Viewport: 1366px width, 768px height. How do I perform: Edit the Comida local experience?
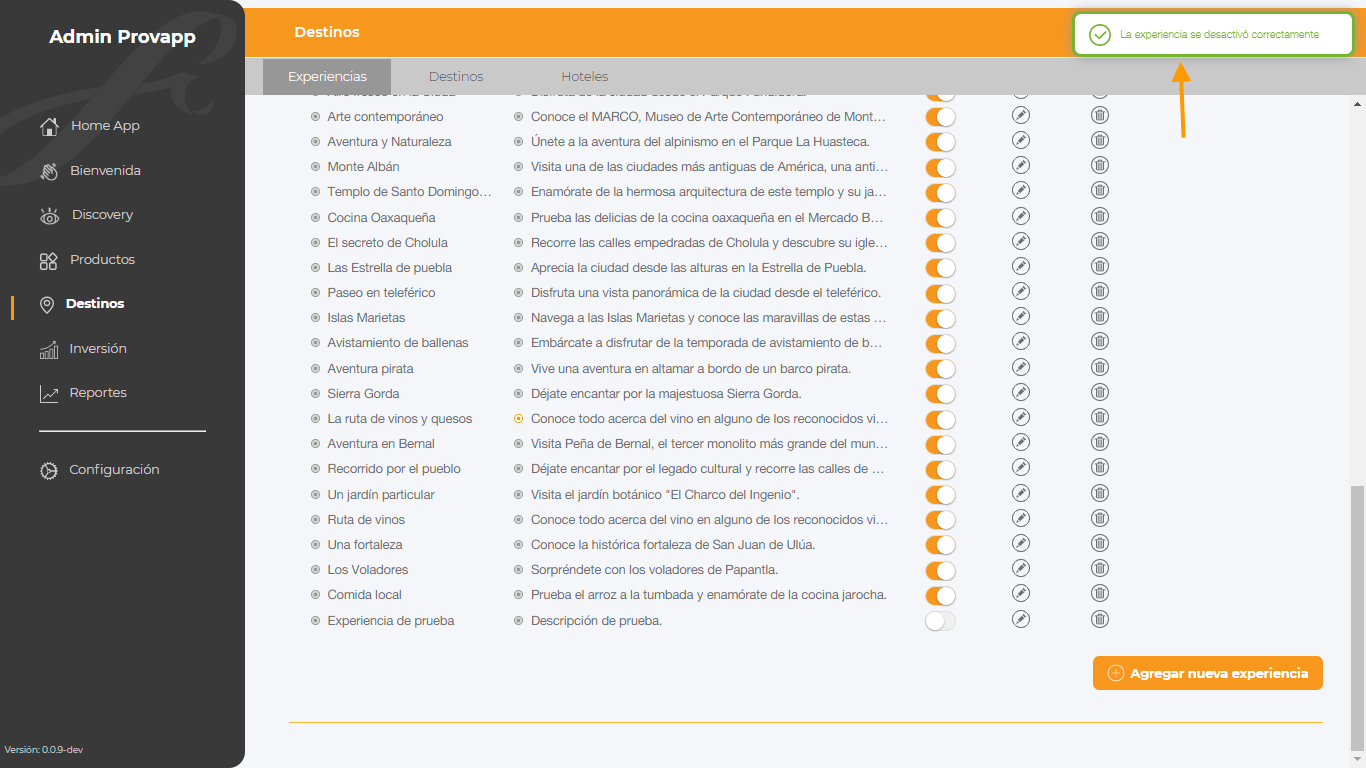tap(1021, 593)
